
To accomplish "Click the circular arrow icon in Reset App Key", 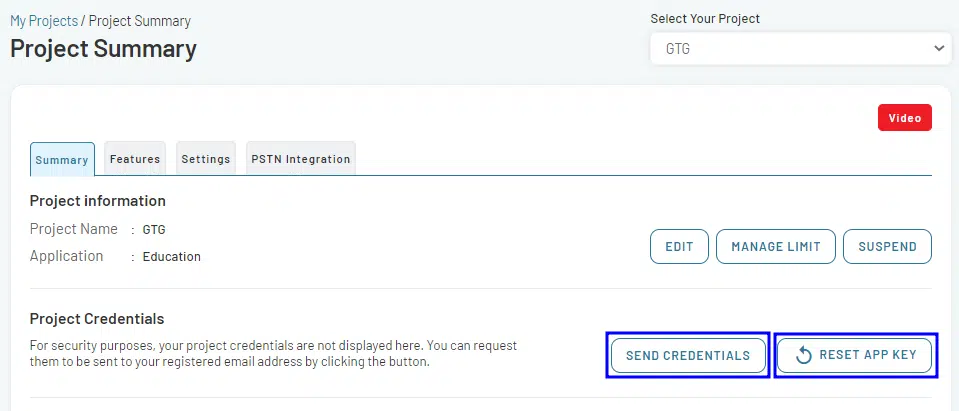I will coord(803,355).
